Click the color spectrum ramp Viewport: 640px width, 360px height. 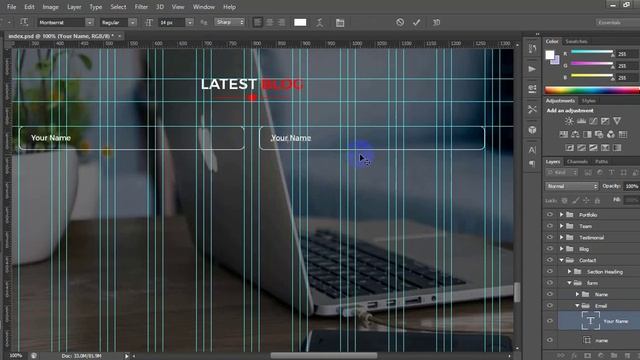click(592, 91)
